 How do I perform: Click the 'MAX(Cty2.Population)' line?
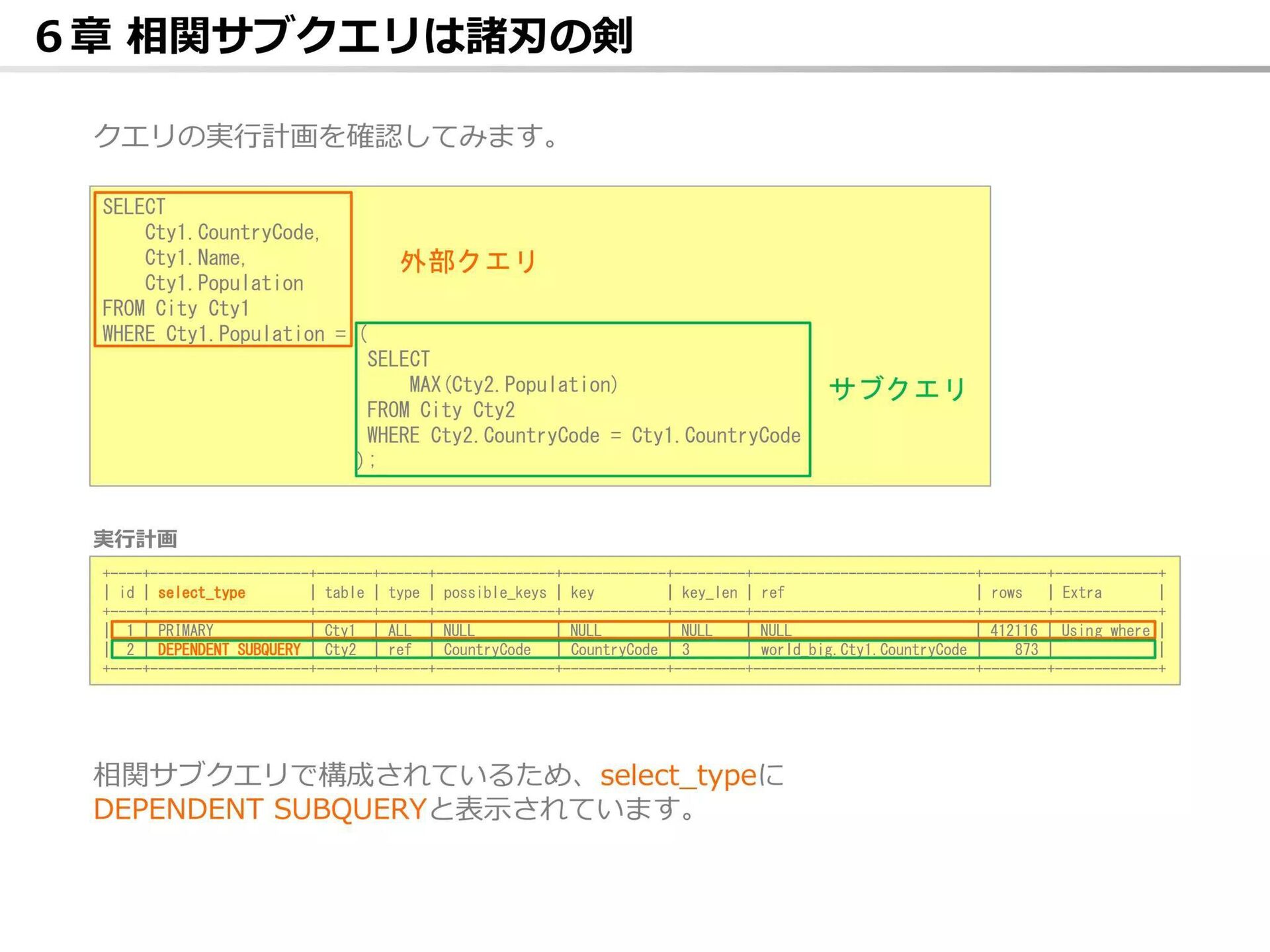(x=513, y=385)
